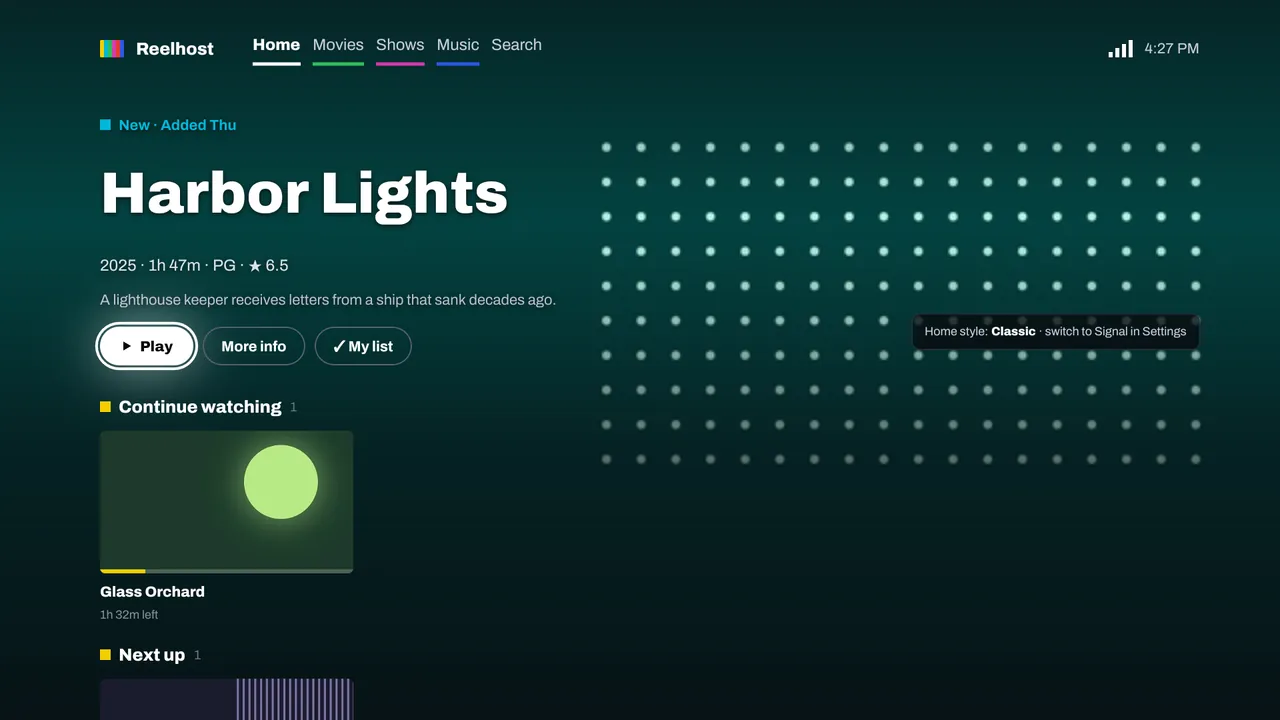The image size is (1280, 720).
Task: Click the 4:27 PM clock
Action: point(1172,48)
